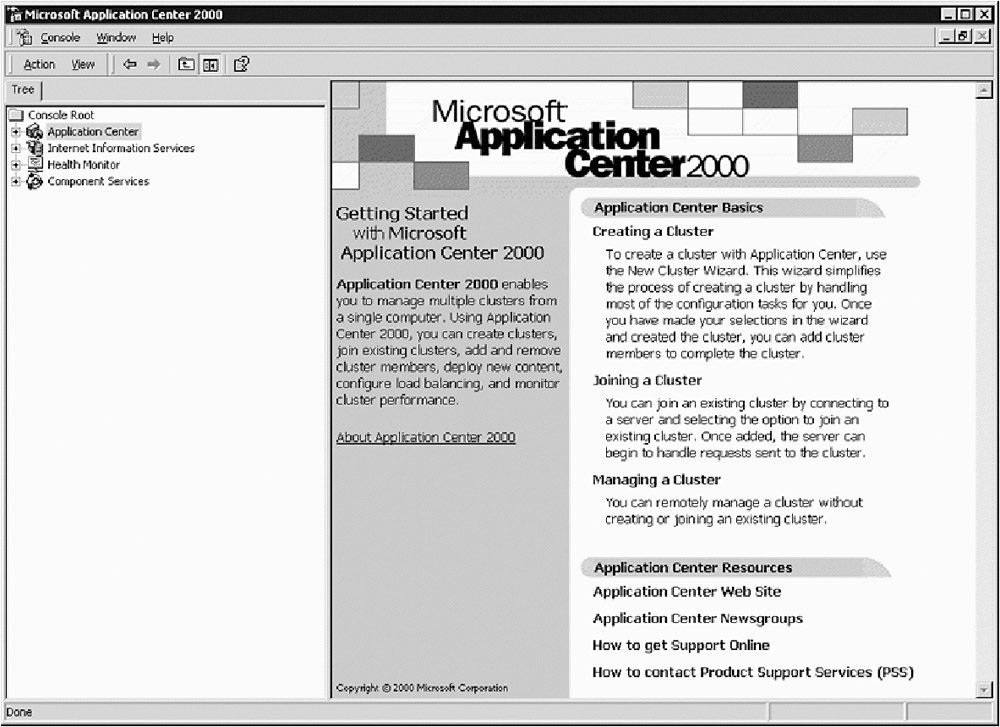Image resolution: width=1000 pixels, height=727 pixels.
Task: Toggle the Show/Hide Console Tree icon
Action: click(x=210, y=64)
